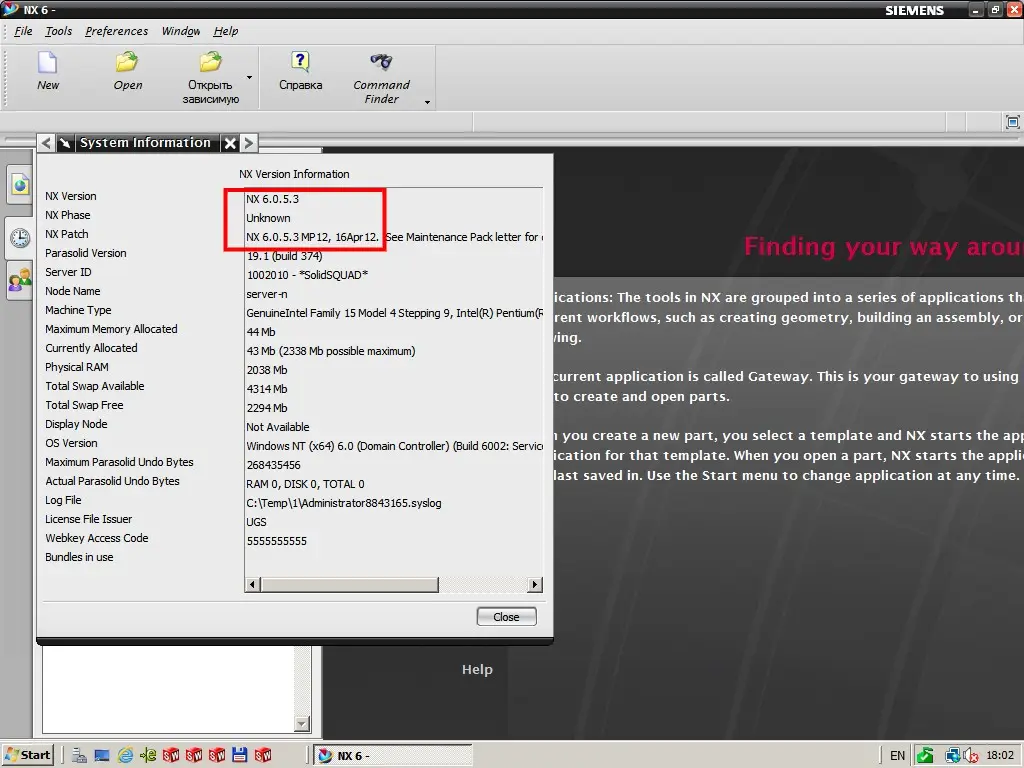Screen dimensions: 1024x768
Task: Open Справка help question-mark icon
Action: tap(300, 62)
